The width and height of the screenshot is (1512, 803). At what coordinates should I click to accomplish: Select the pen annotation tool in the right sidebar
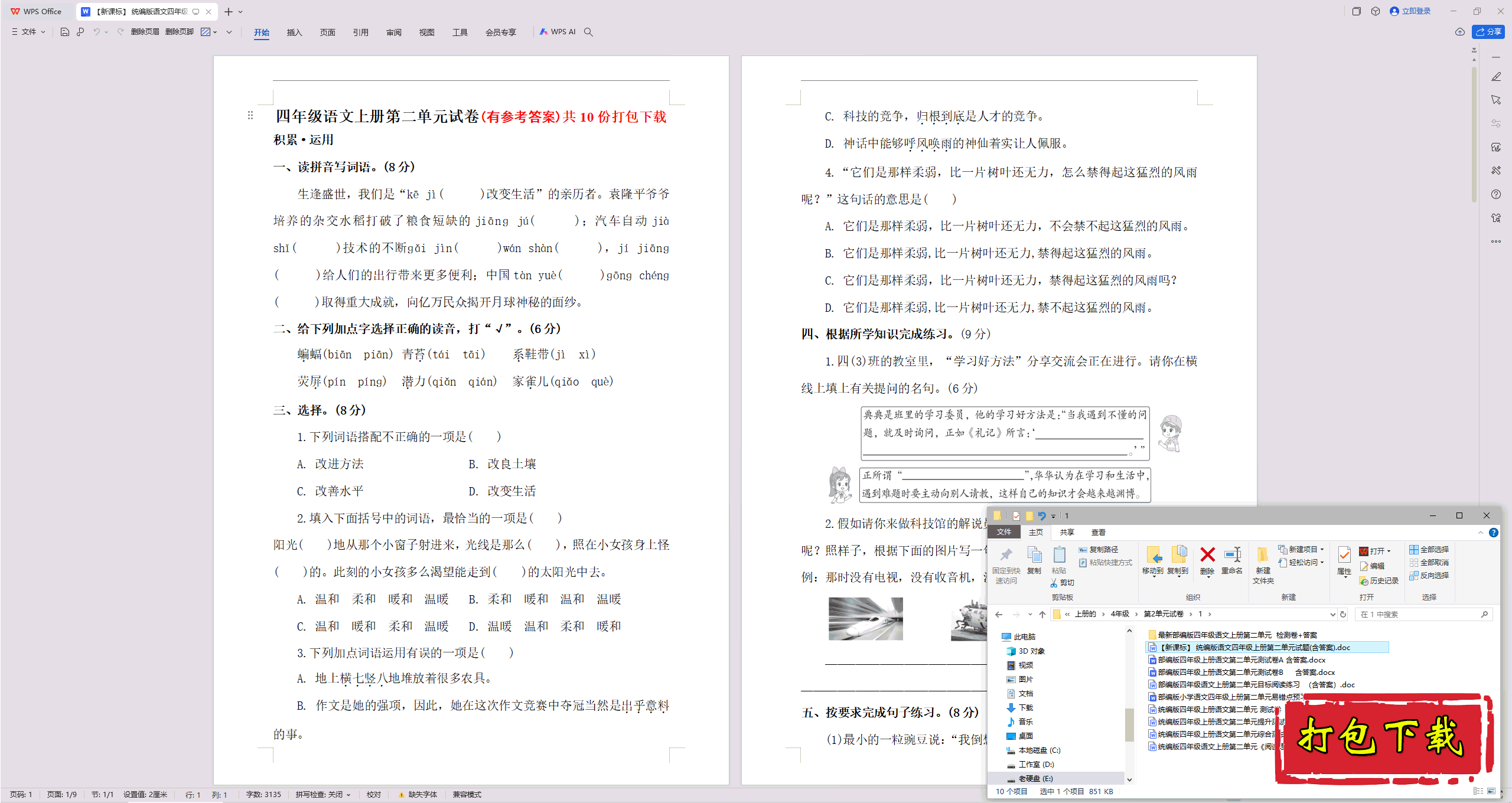1496,77
